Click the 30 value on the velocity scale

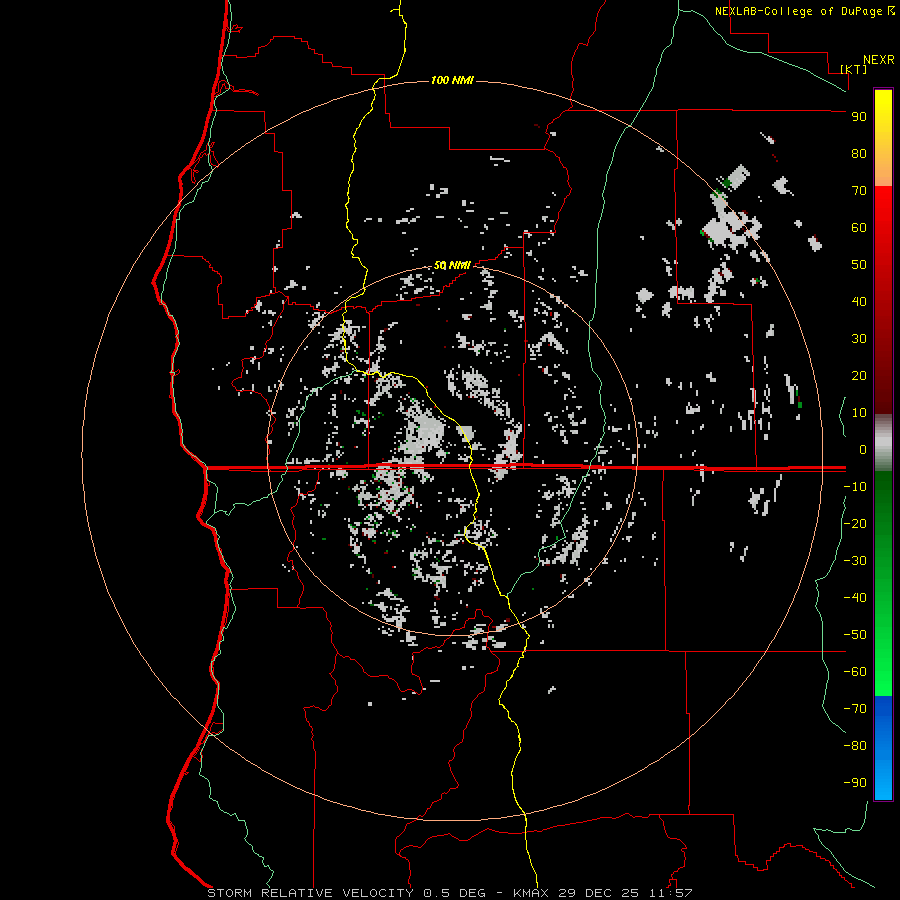[859, 339]
